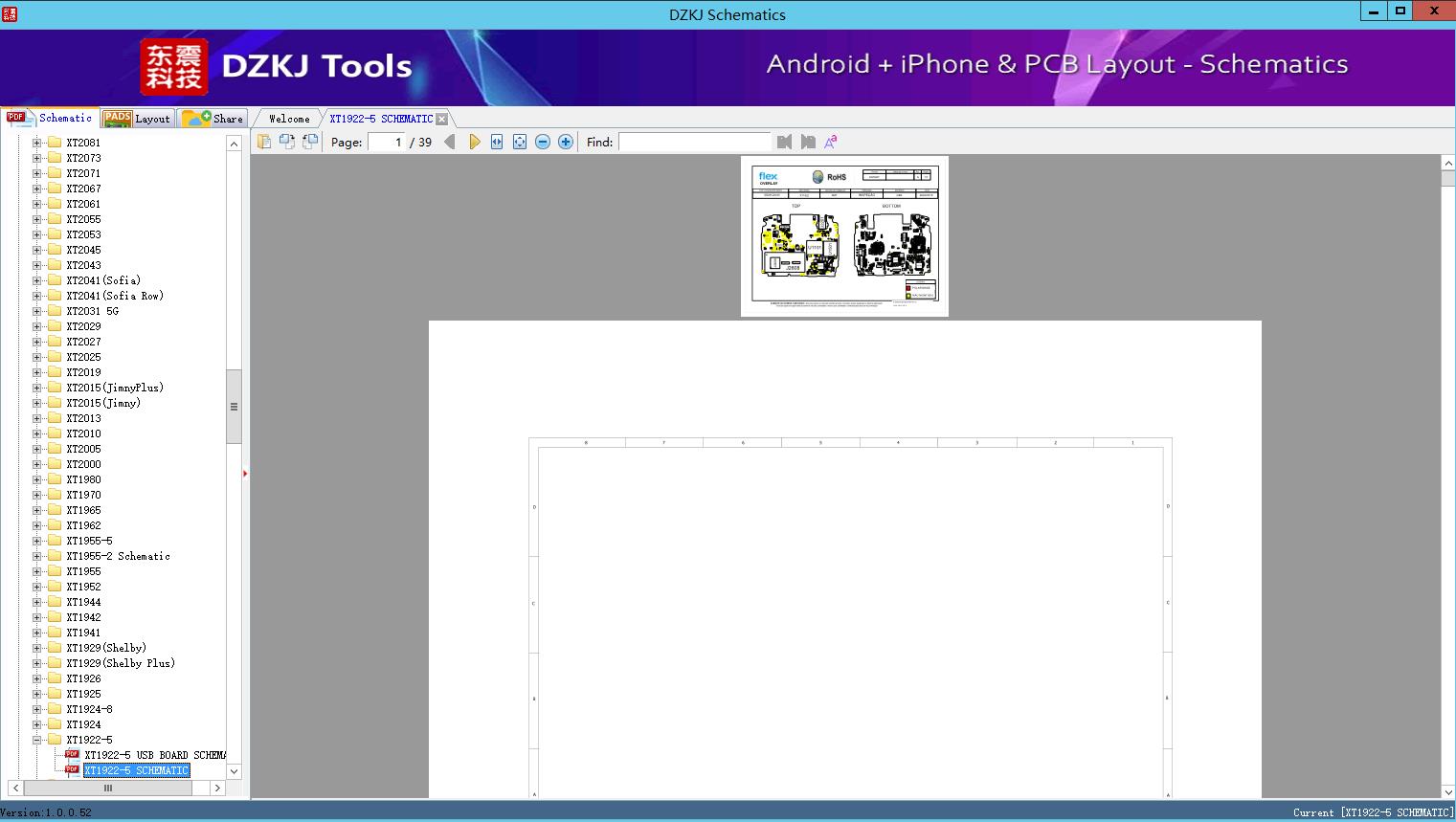1456x822 pixels.
Task: Expand the XT1944 tree node
Action: coord(37,602)
